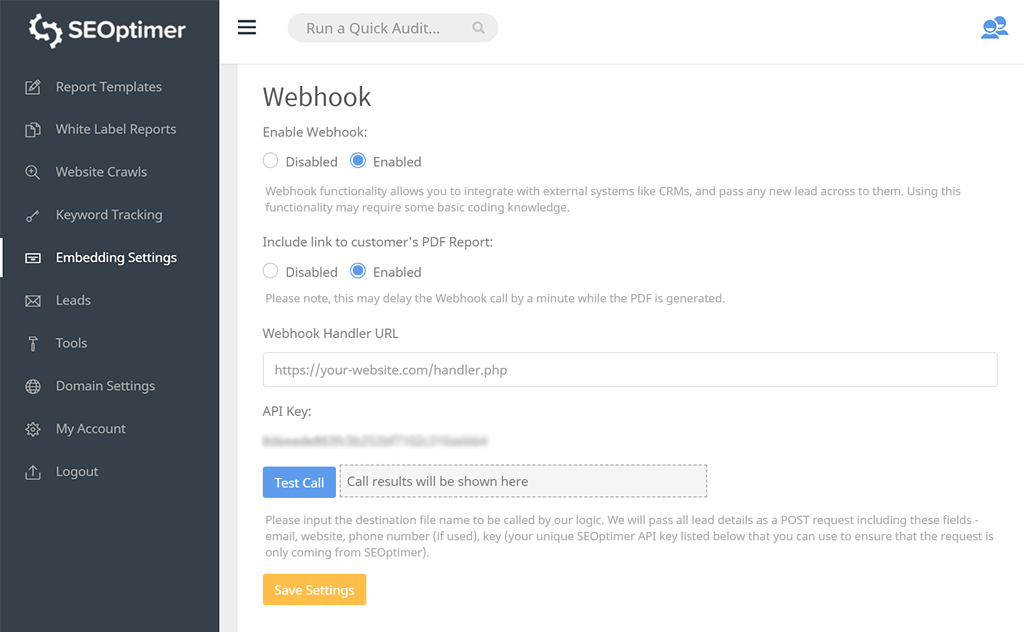Click the Report Templates sidebar icon
The width and height of the screenshot is (1024, 632).
coord(33,87)
